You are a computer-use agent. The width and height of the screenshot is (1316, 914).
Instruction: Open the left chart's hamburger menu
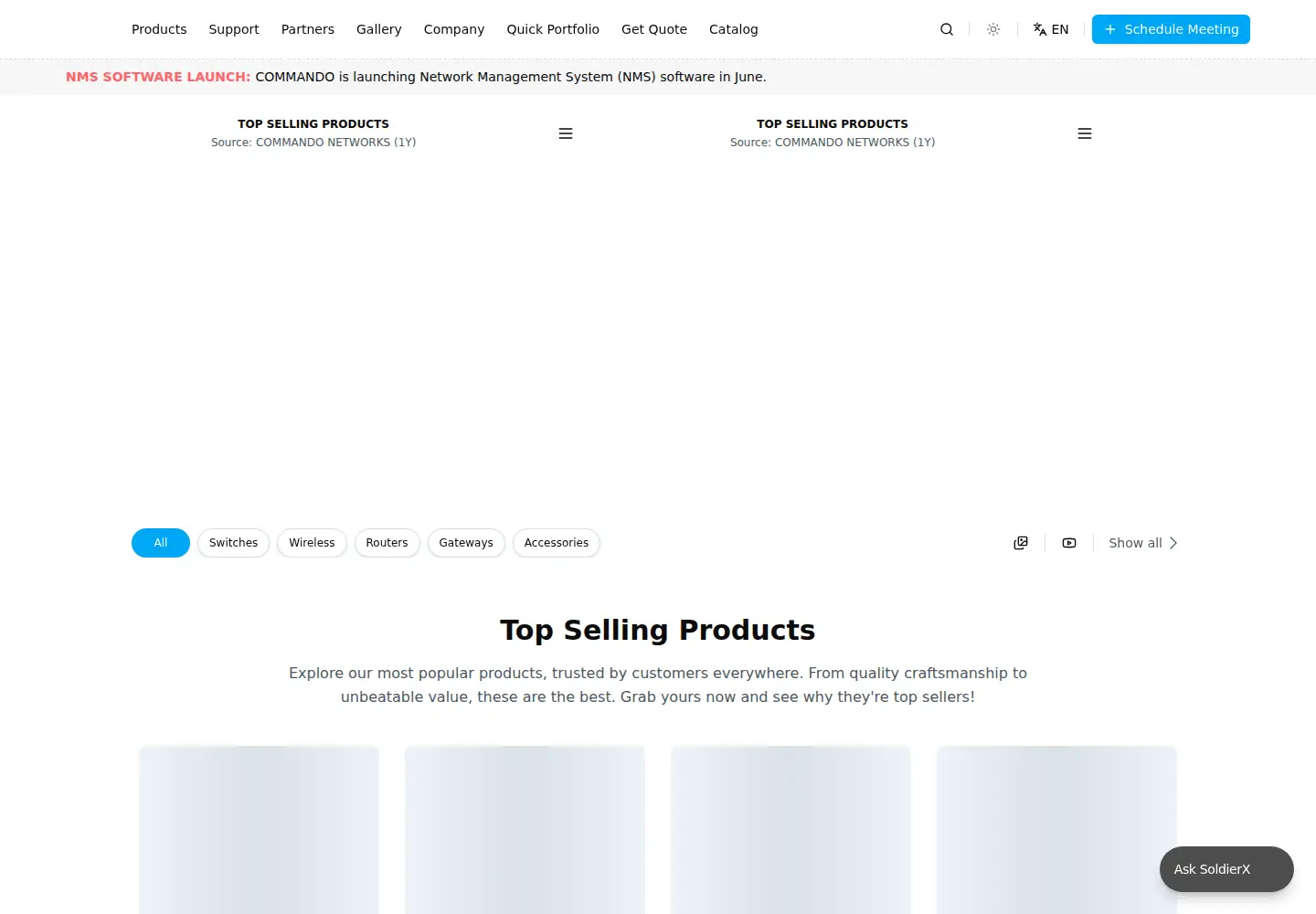[566, 133]
